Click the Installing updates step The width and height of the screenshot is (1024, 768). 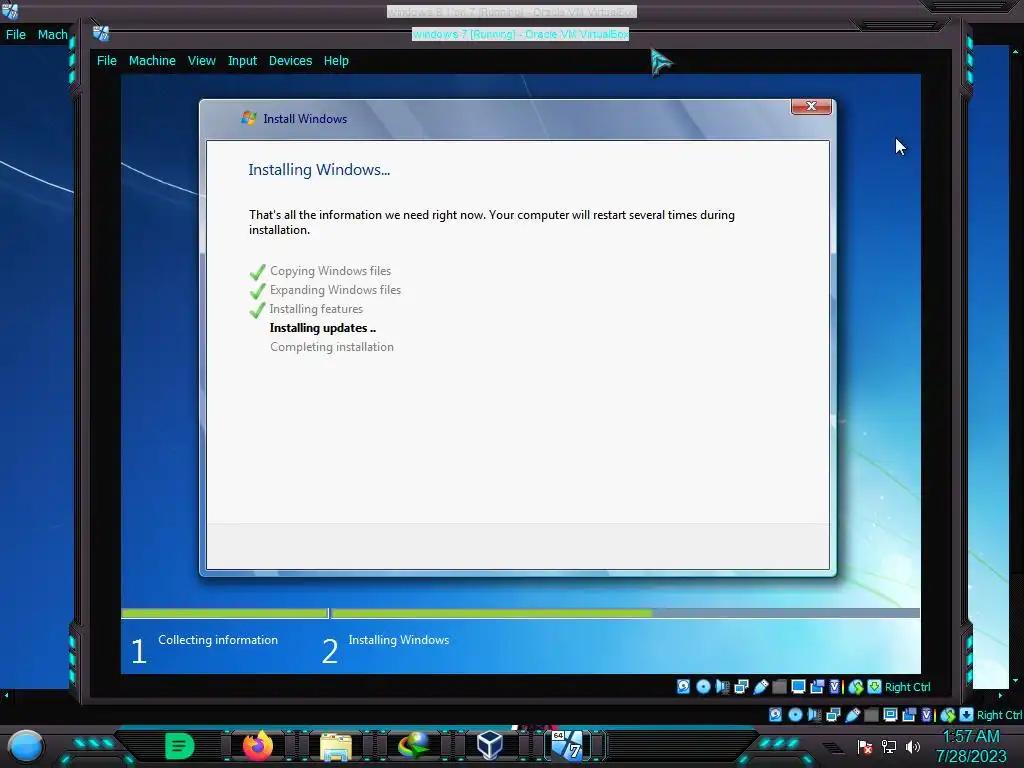[x=323, y=328]
